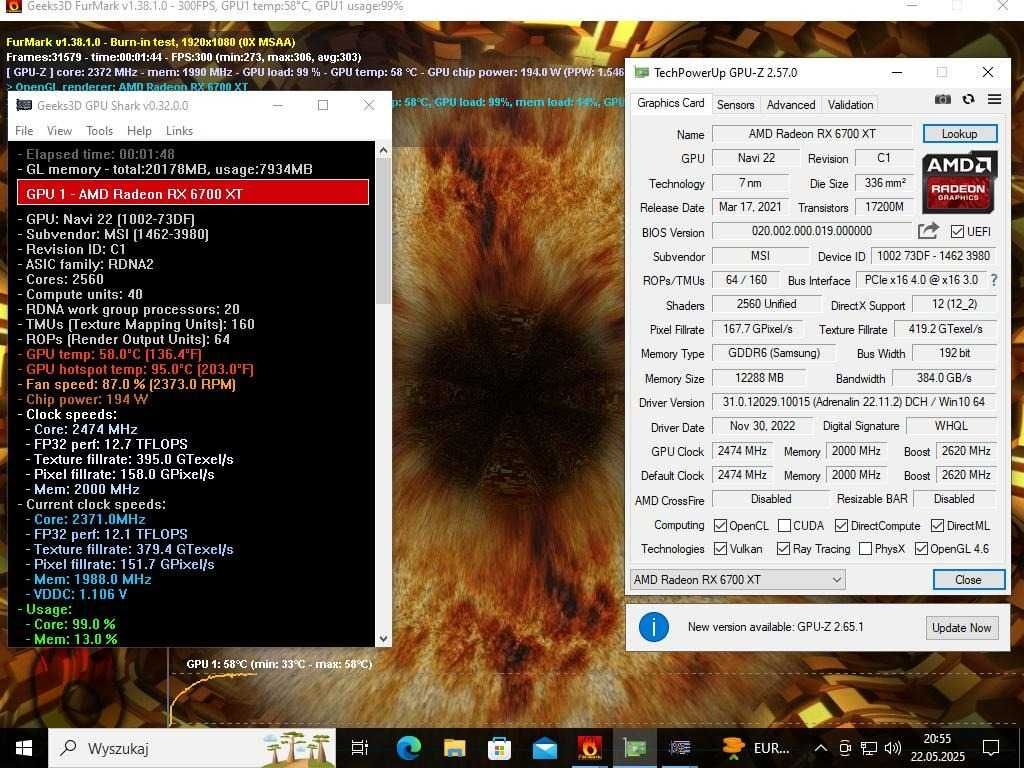Open the AMD Radeon RX 6700 XT GPU dropdown
Screen dimensions: 1024x768
click(x=737, y=579)
